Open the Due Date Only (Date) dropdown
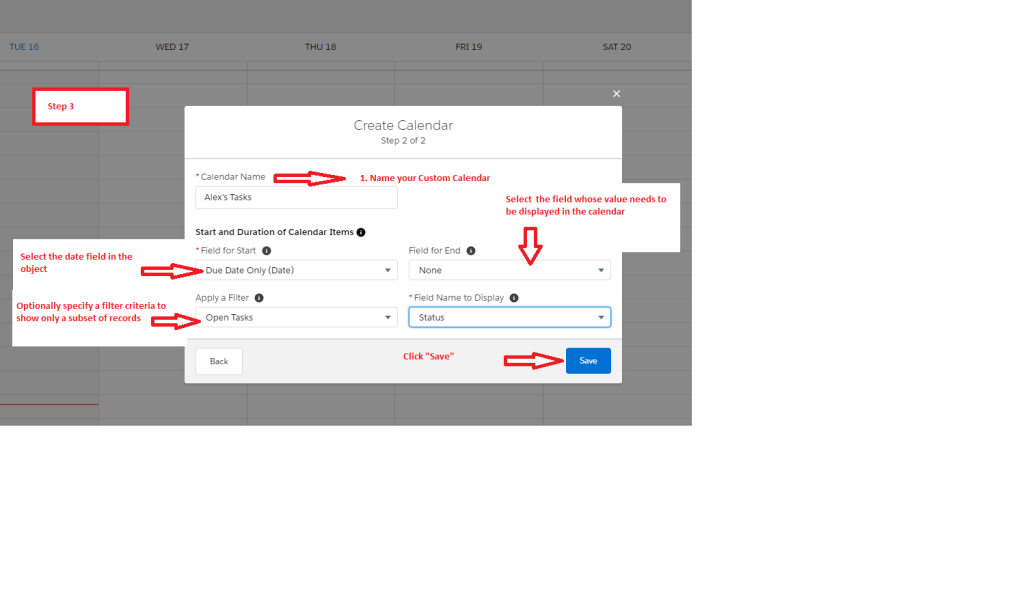Viewport: 1024px width, 615px height. coord(296,270)
